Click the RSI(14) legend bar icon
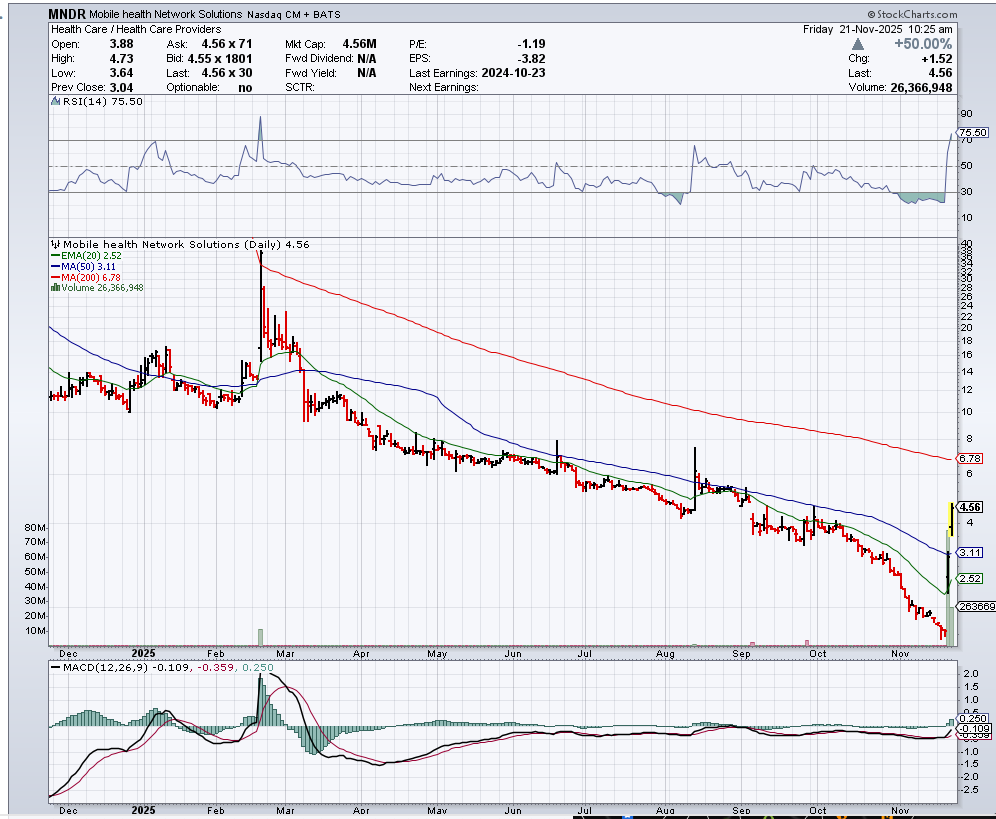The image size is (996, 819). (55, 101)
